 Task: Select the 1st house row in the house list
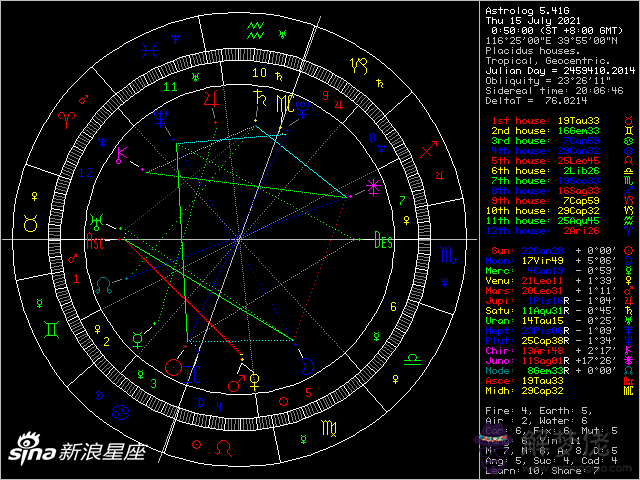550,121
